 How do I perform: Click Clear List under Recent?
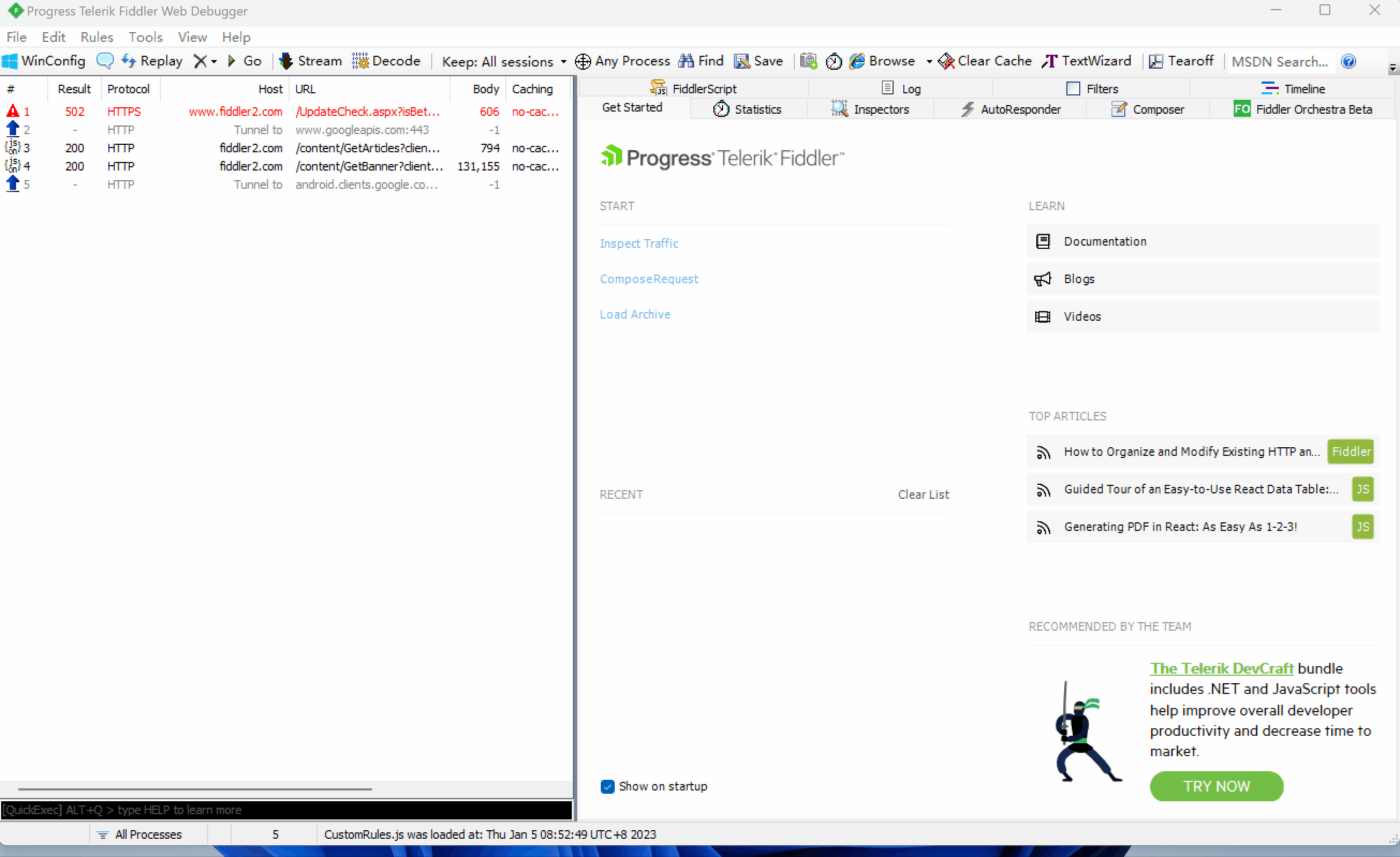923,494
